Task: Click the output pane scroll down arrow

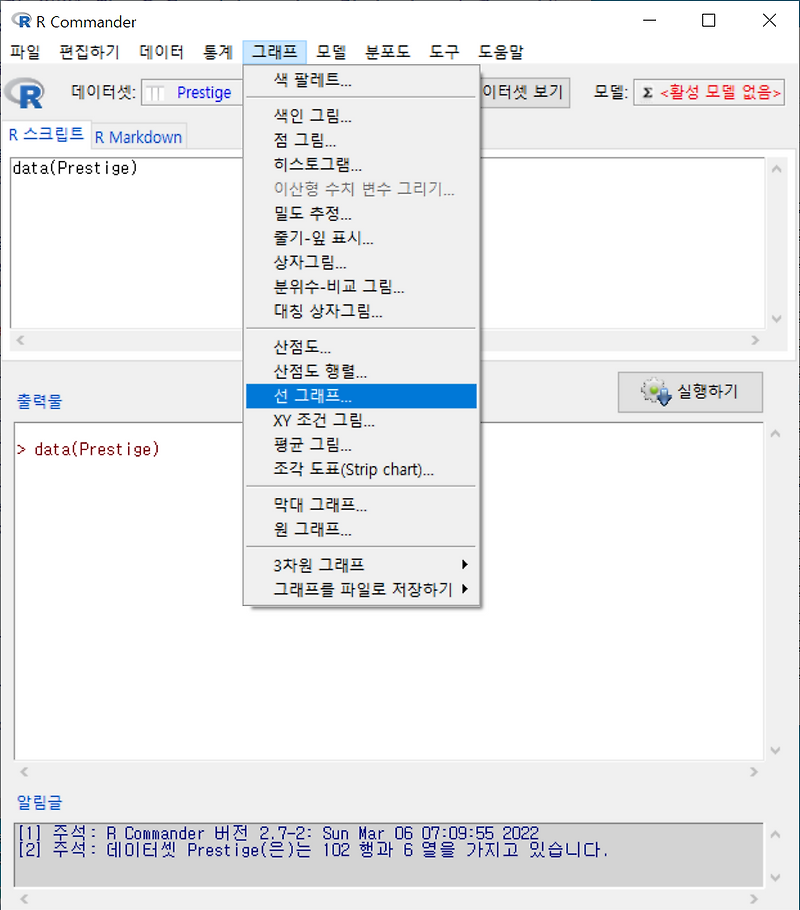Action: point(776,750)
